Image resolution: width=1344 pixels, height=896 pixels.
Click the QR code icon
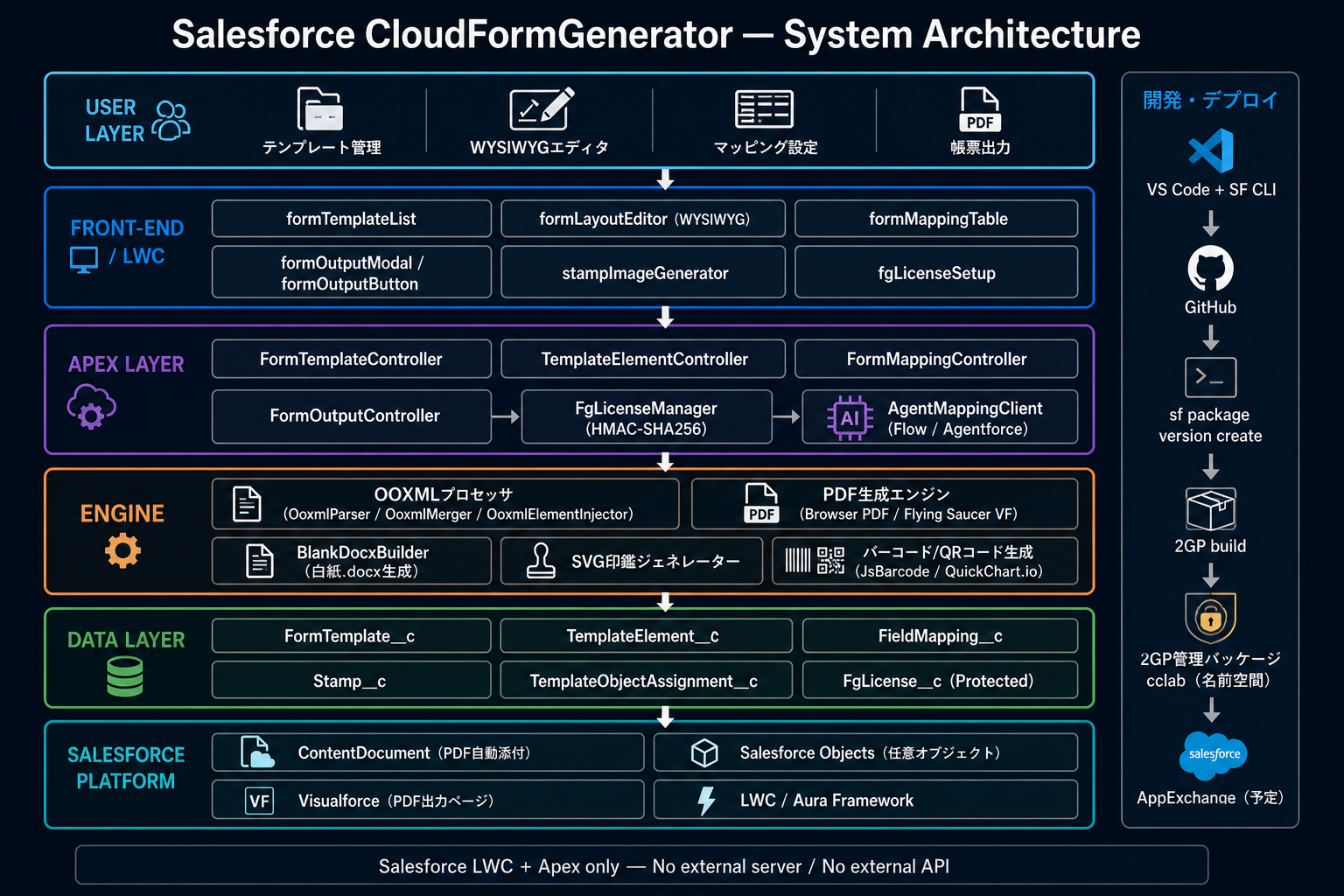coord(830,560)
